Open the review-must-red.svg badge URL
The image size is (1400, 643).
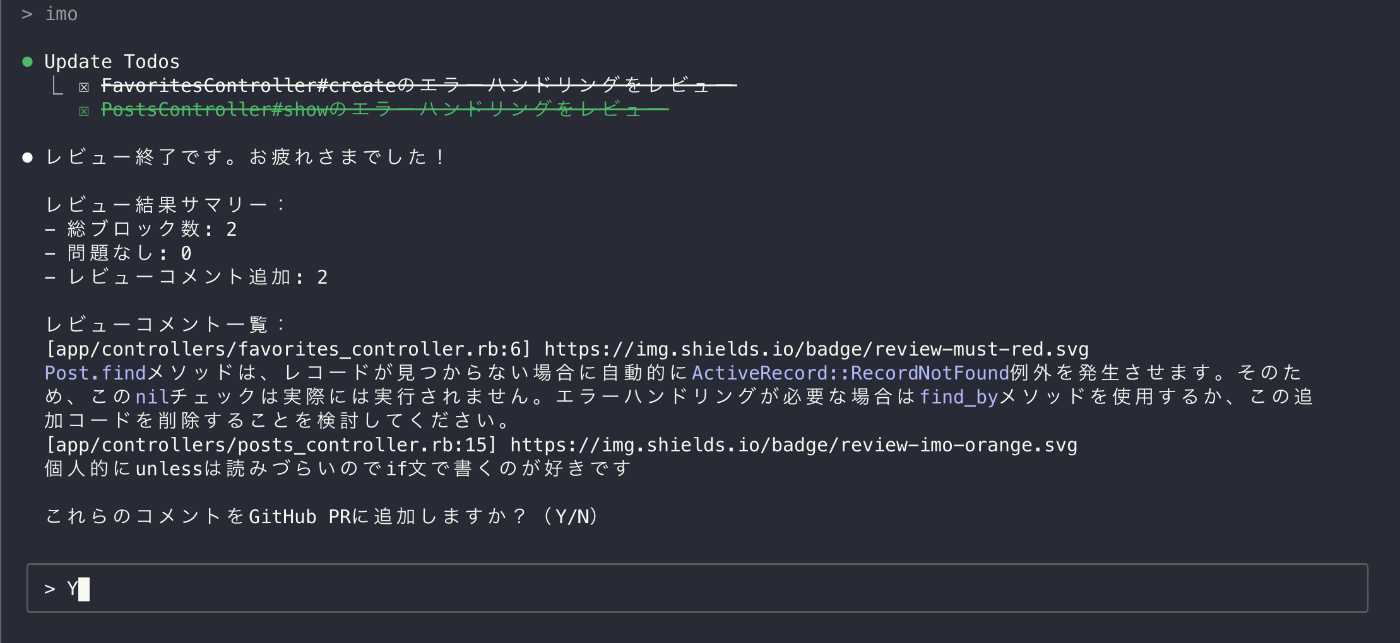pyautogui.click(x=816, y=349)
